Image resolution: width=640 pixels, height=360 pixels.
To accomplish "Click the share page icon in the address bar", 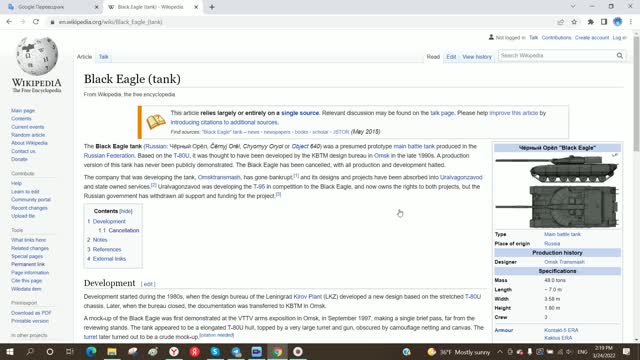I will coord(560,22).
